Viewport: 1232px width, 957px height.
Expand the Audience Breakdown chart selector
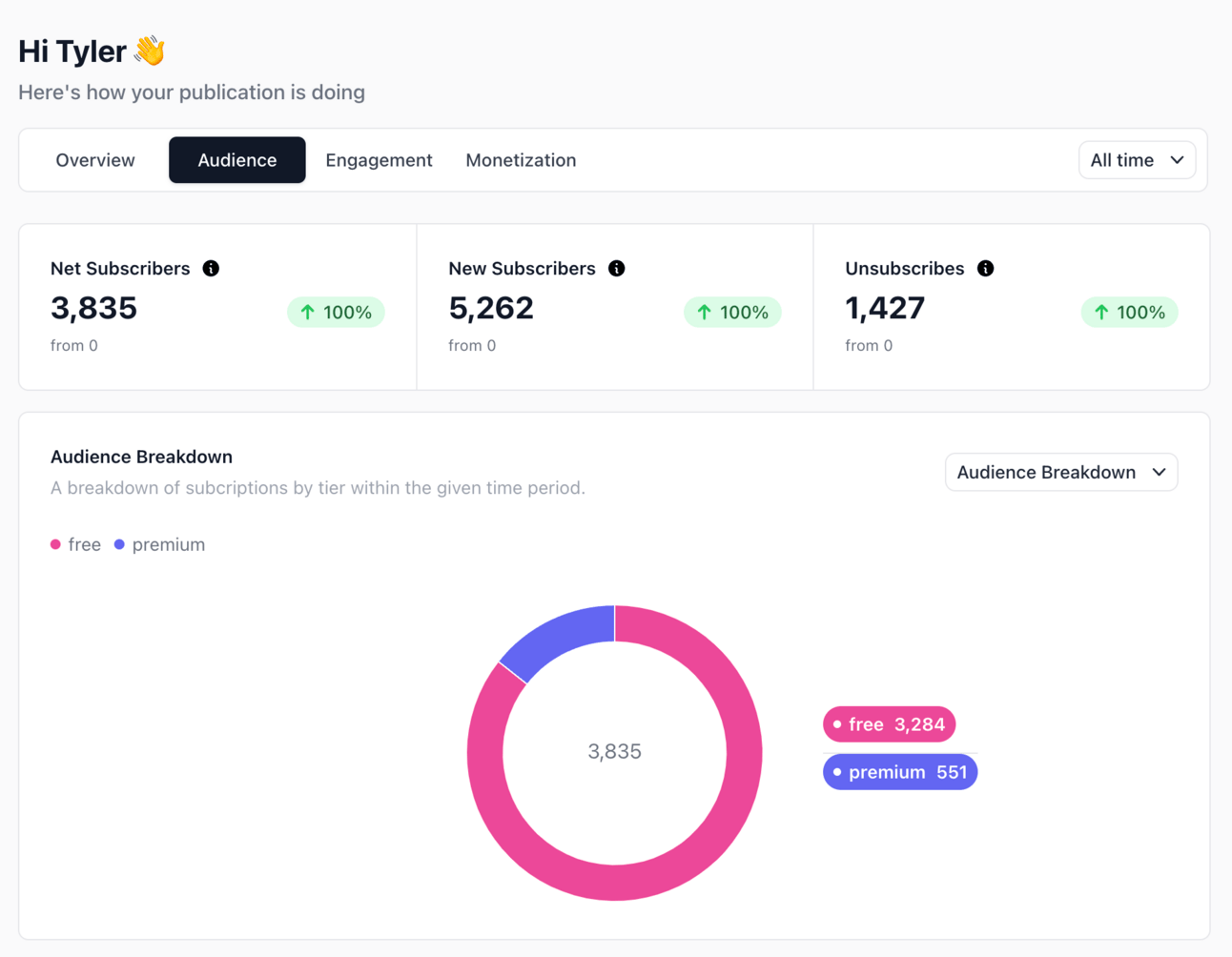pyautogui.click(x=1061, y=472)
